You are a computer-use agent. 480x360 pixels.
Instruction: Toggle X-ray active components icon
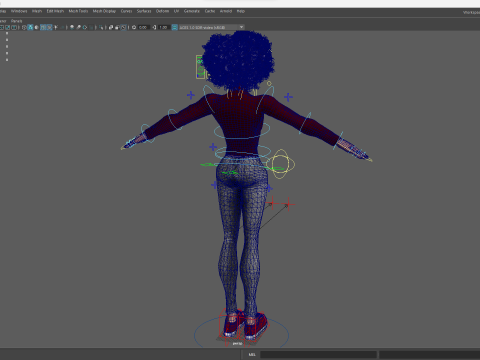click(117, 27)
